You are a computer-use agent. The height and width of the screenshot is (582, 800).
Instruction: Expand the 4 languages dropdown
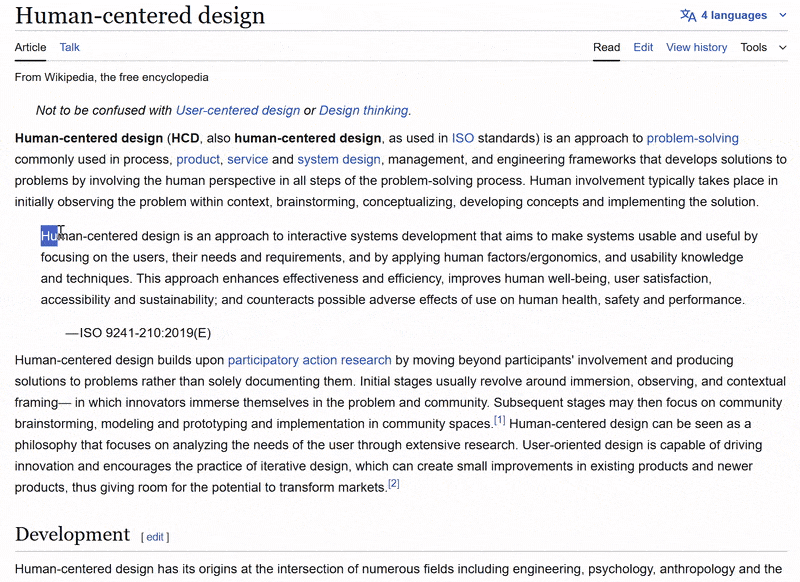[735, 15]
